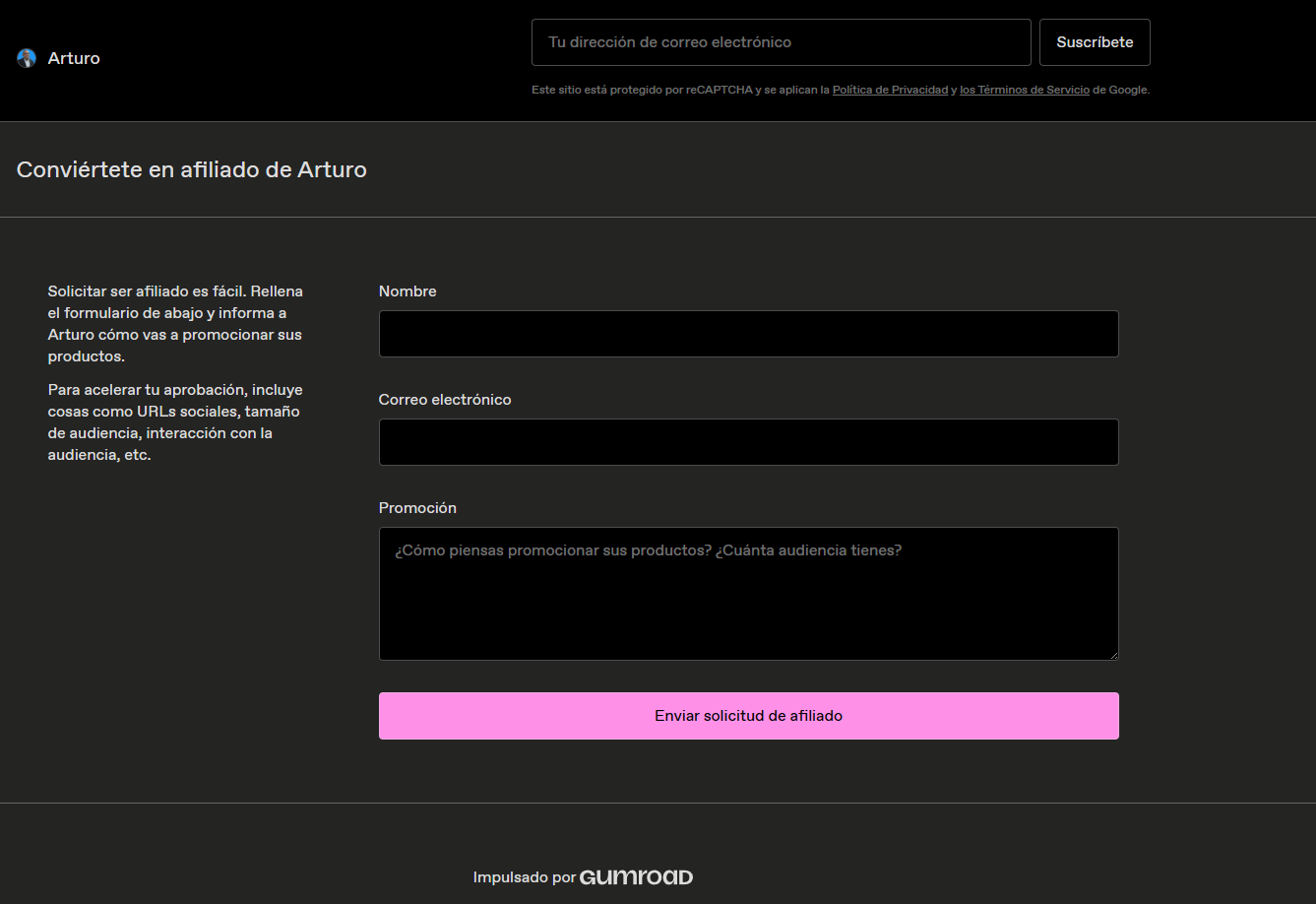Click the reCAPTCHA notice text 'Este sitio está protegido'
Viewport: 1316px width, 904px height.
click(x=841, y=90)
